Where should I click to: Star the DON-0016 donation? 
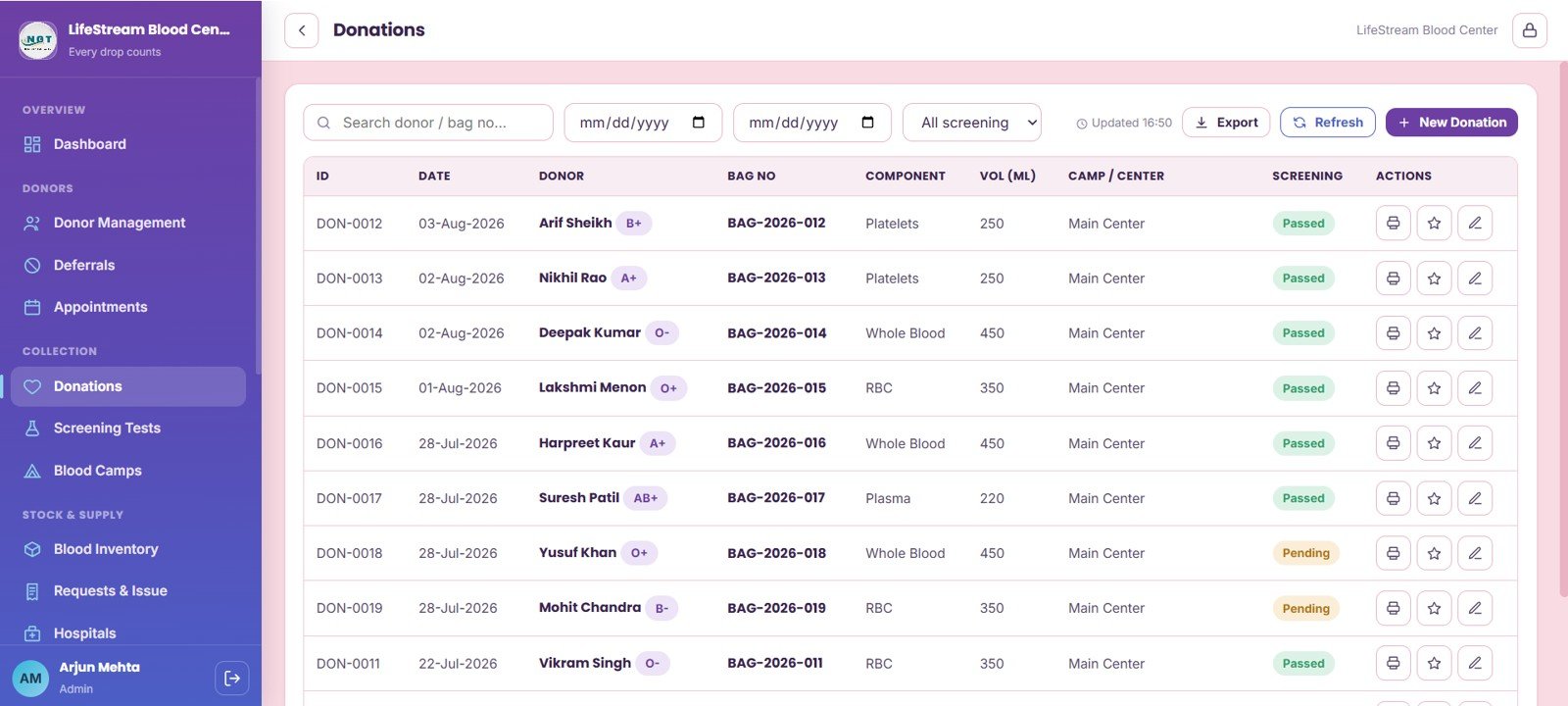click(1434, 443)
